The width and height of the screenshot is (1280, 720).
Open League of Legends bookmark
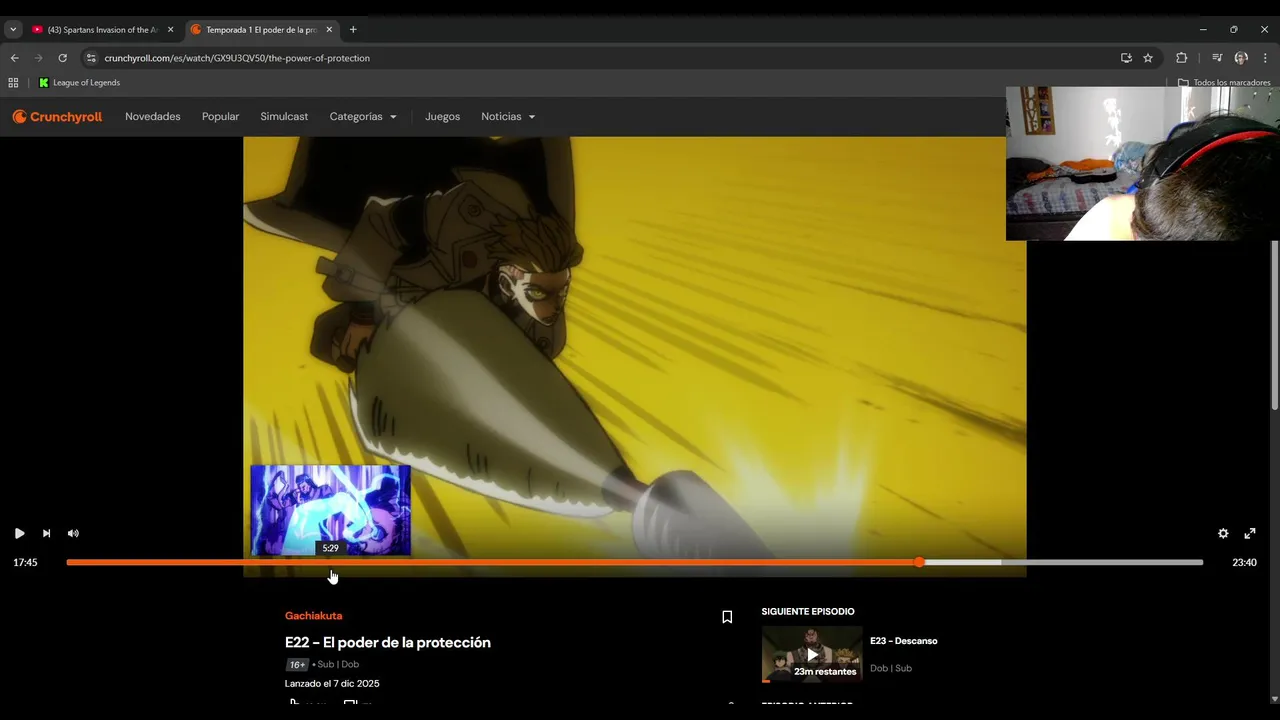[x=79, y=83]
